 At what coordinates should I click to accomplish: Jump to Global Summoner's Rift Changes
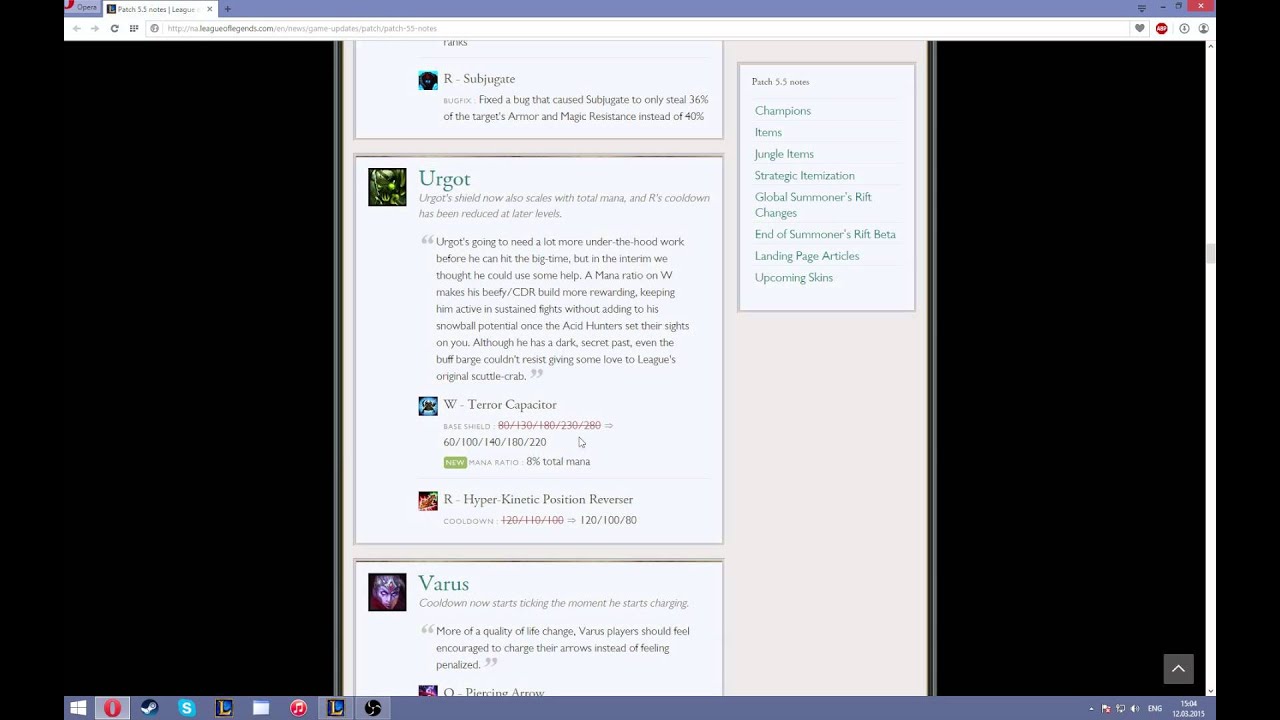813,204
